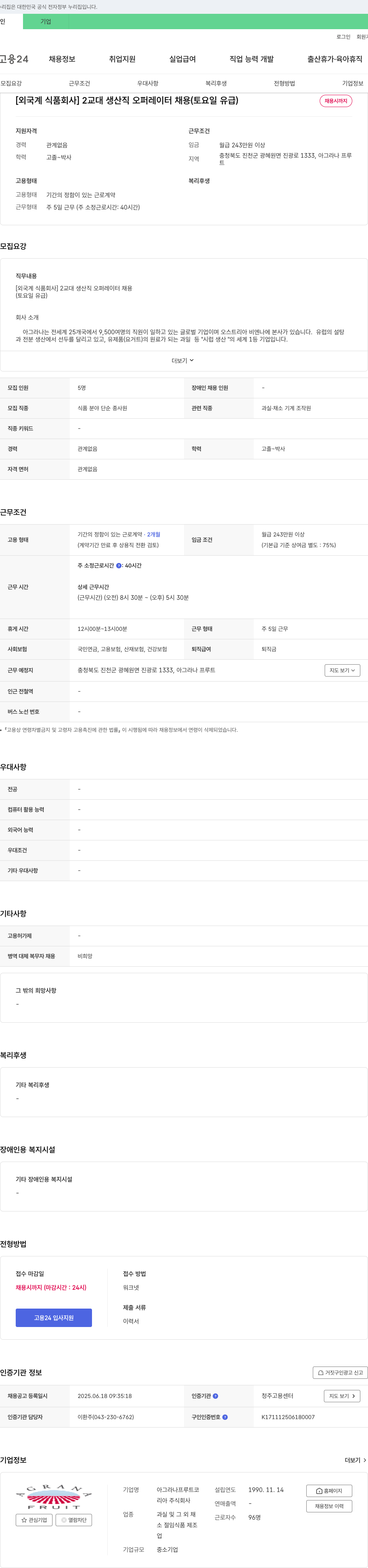This screenshot has width=368, height=1568.
Task: Report with 거짓구인광고 신고 button
Action: point(340,1373)
